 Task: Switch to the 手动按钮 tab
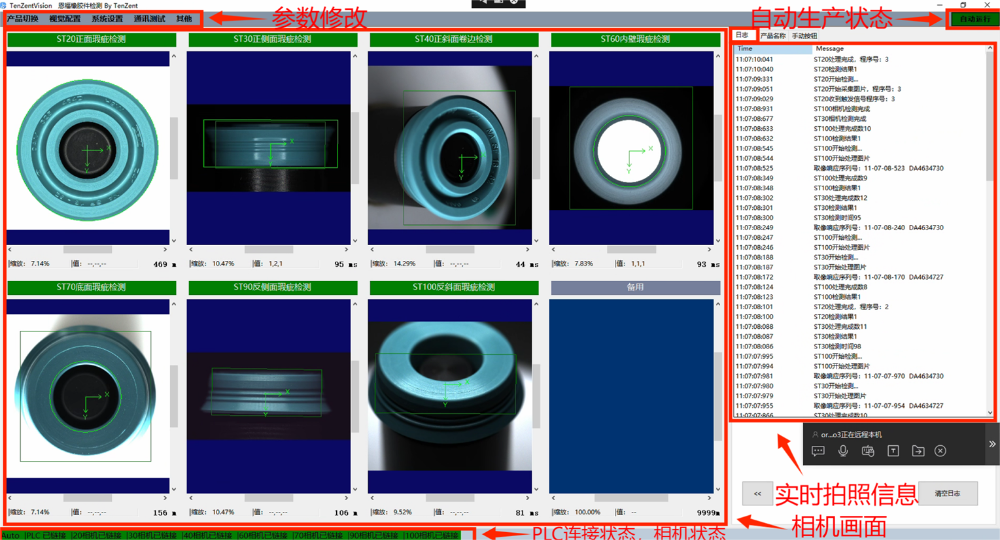(804, 36)
